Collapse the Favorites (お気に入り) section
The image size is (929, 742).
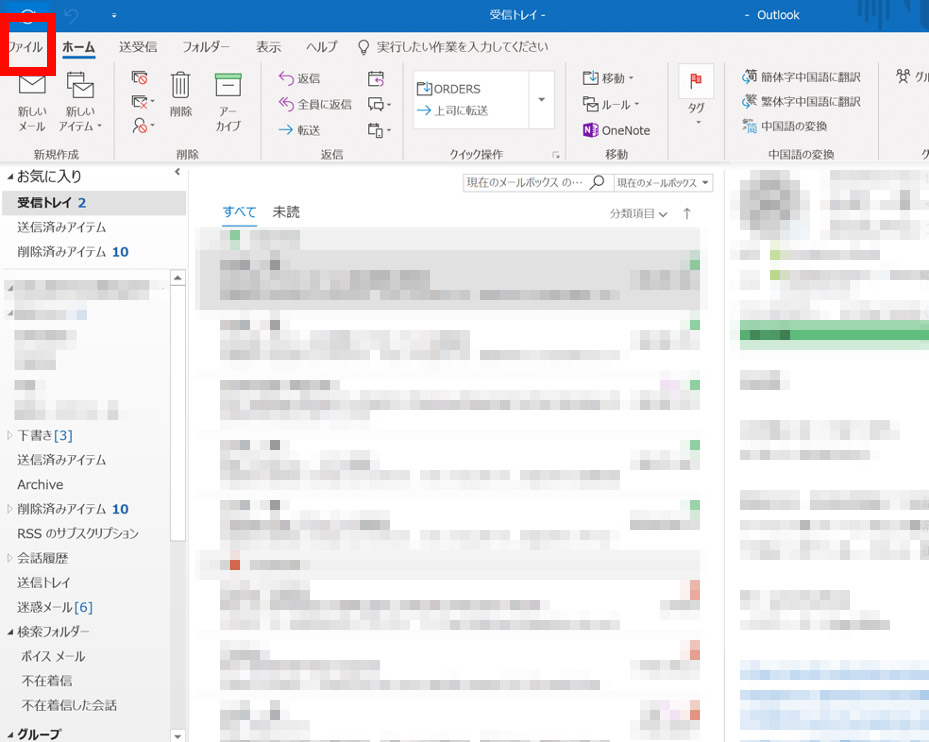coord(10,177)
